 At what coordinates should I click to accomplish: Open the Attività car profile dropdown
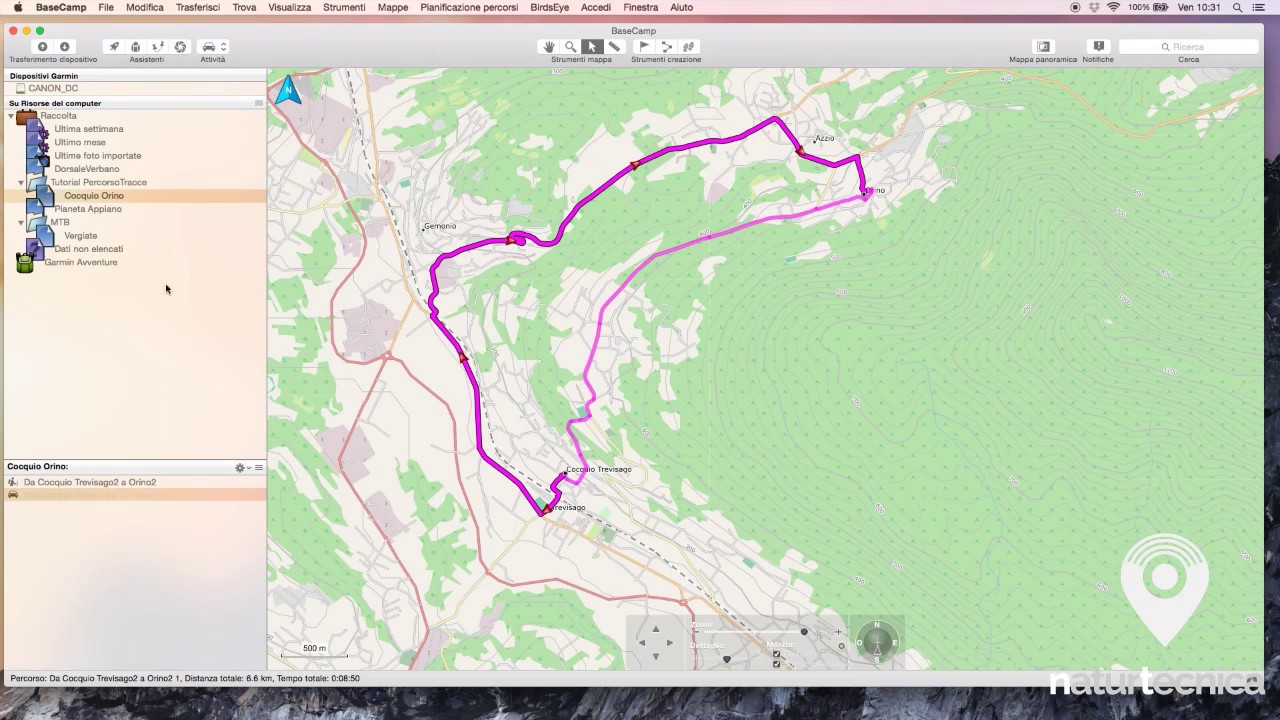tap(213, 46)
